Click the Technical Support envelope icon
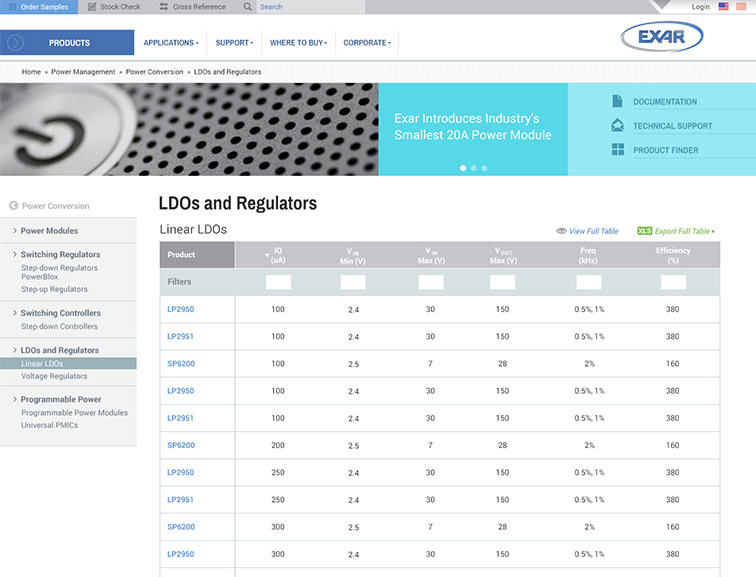756x577 pixels. pos(618,126)
